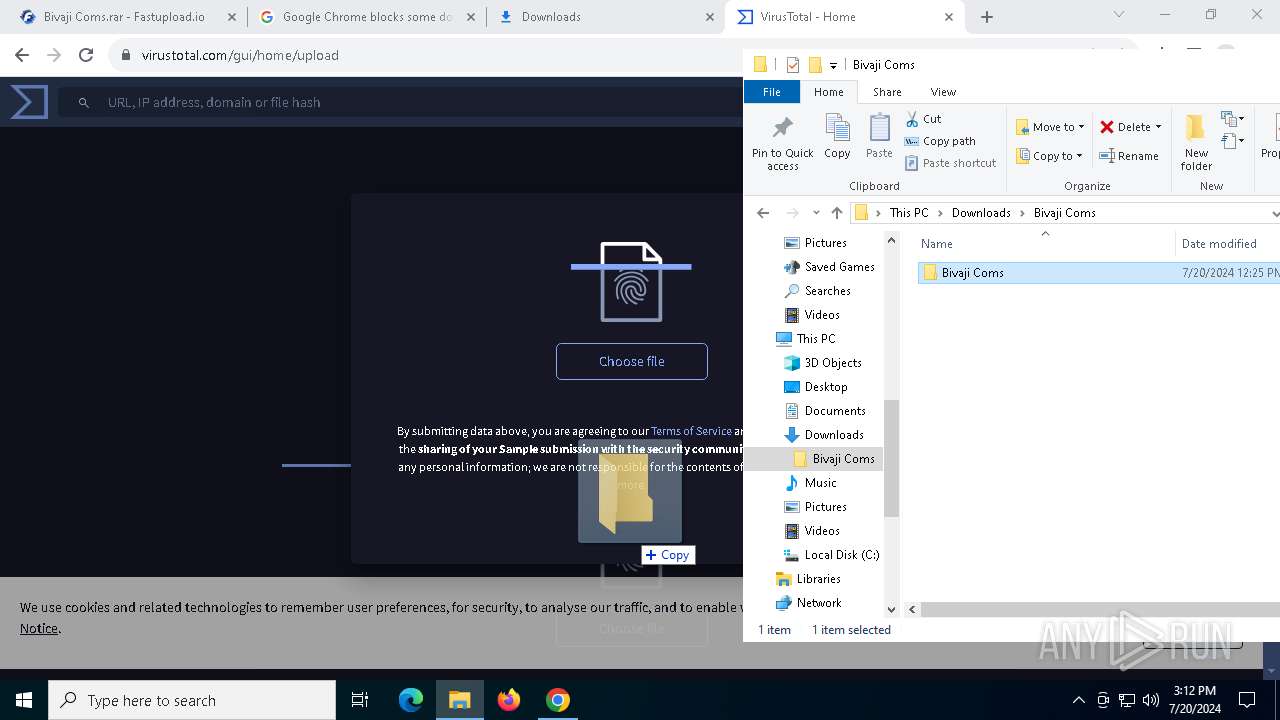The image size is (1280, 720).
Task: Click the search magnifier in VirusTotal bar
Action: pyautogui.click(x=84, y=102)
